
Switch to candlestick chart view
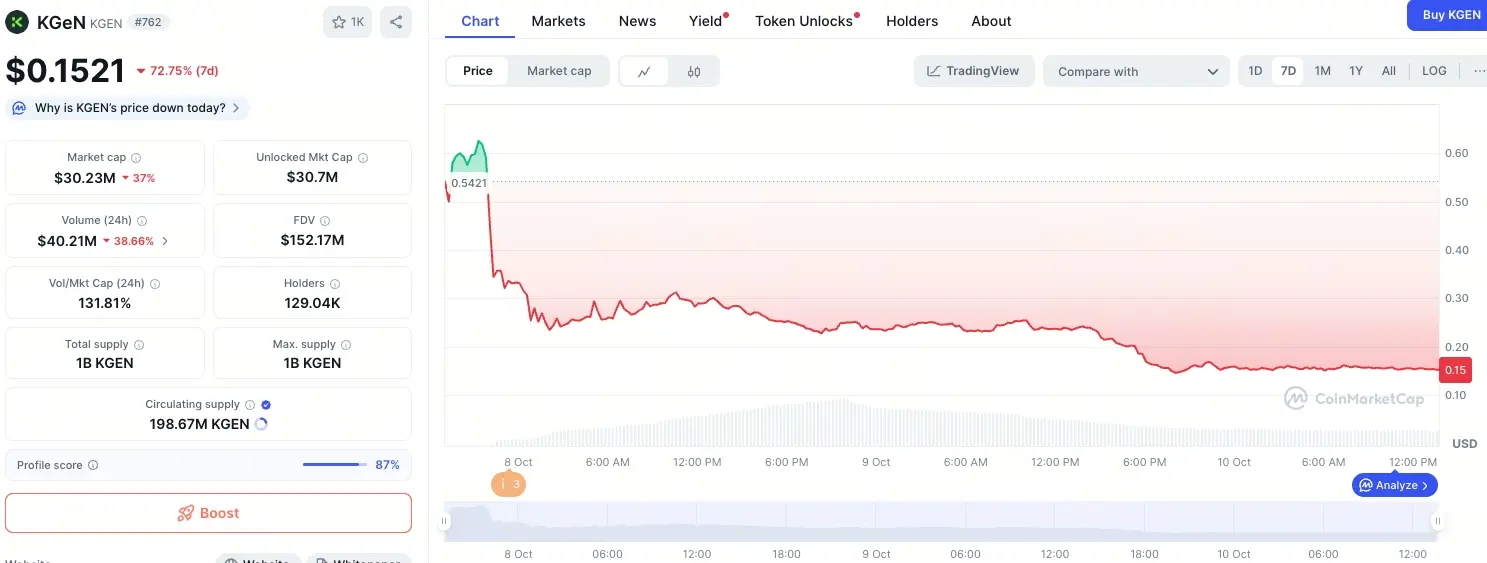click(x=694, y=71)
